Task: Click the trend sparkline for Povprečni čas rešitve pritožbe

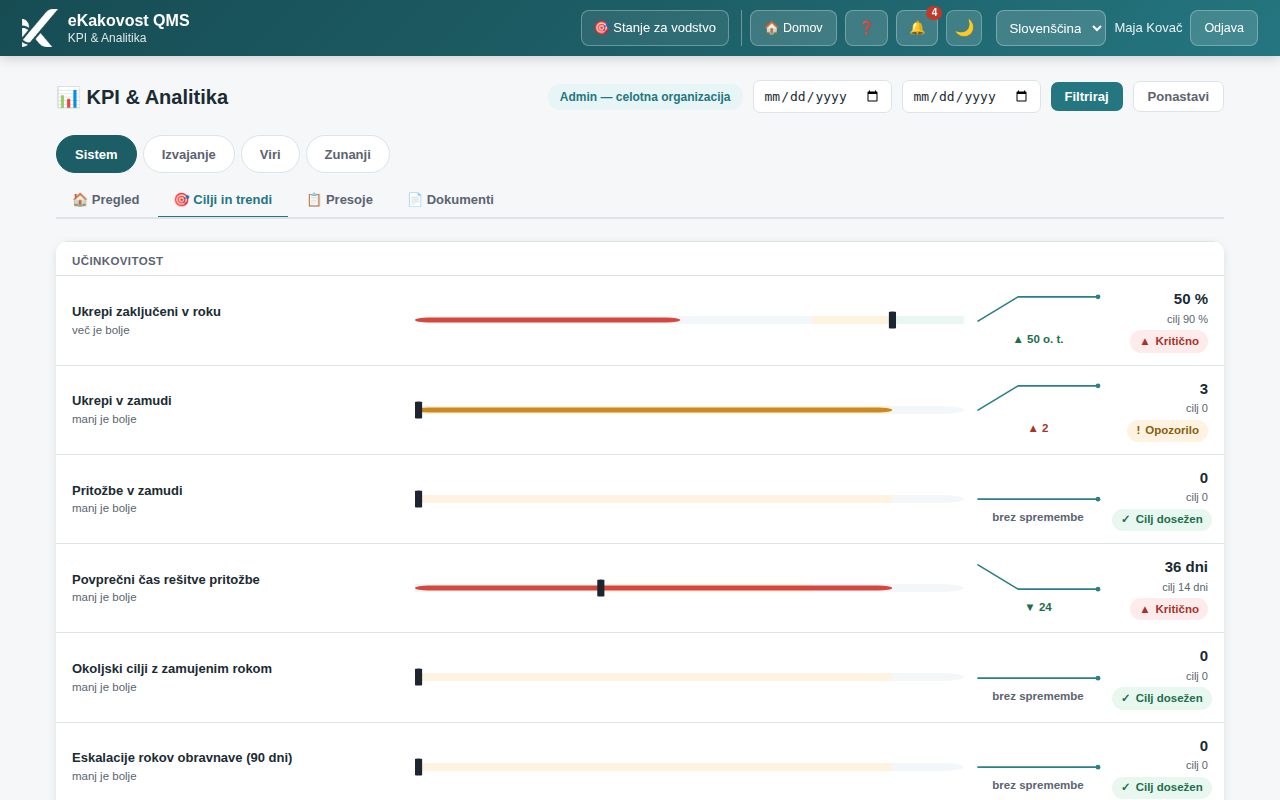Action: 1038,577
